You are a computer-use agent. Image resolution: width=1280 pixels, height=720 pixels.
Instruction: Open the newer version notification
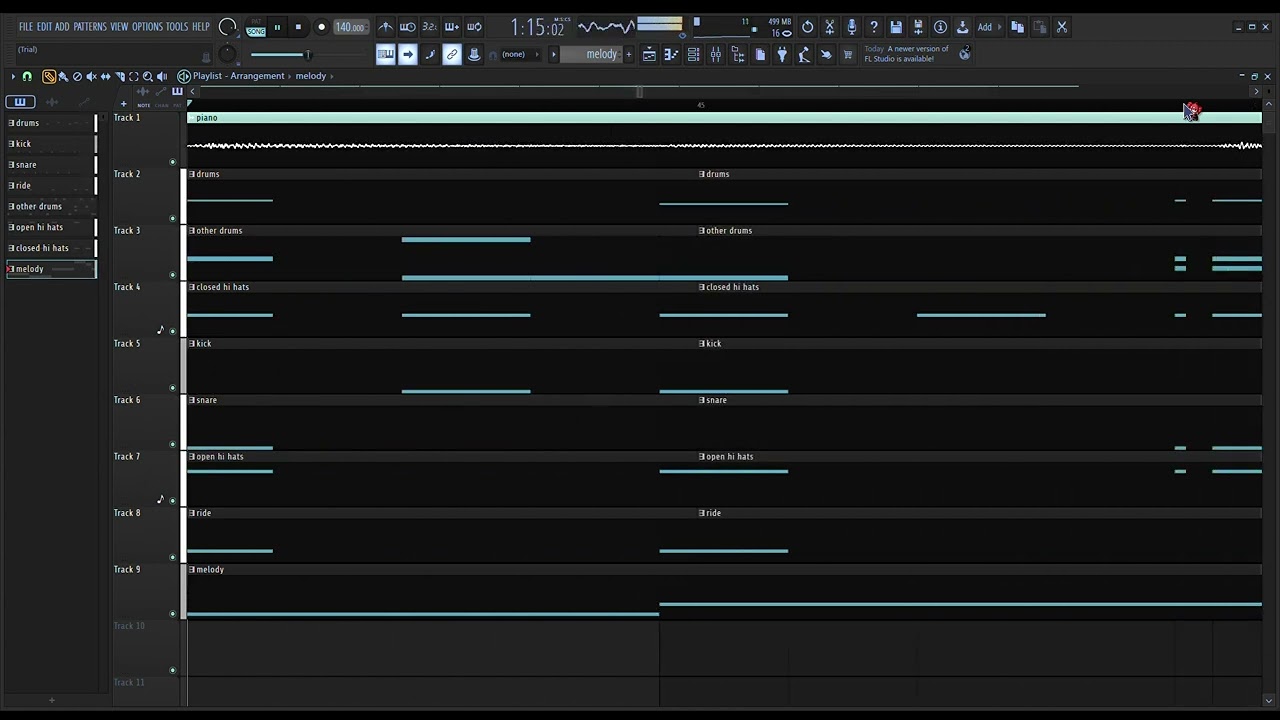pos(906,54)
